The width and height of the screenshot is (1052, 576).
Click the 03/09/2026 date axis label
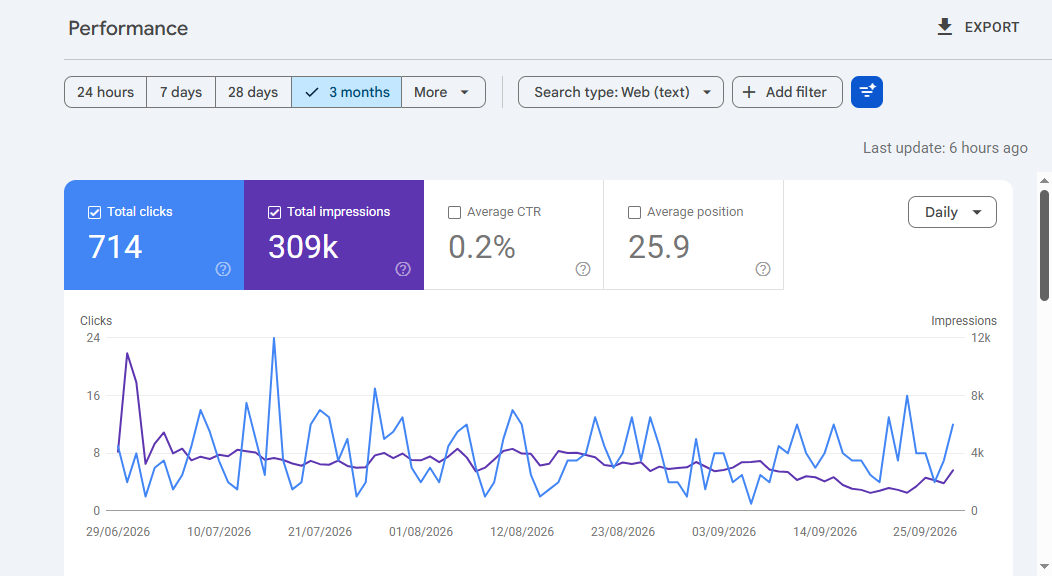click(724, 532)
